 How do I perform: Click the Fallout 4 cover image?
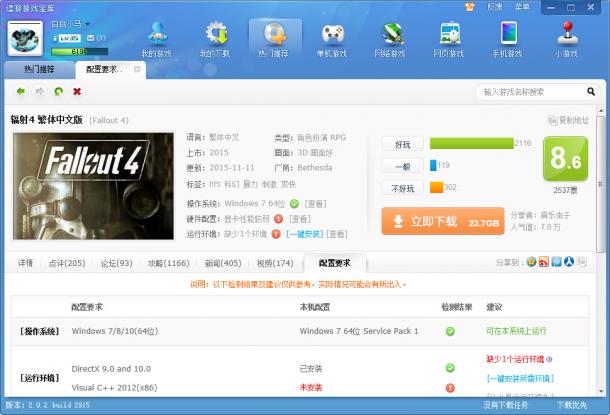[x=93, y=186]
